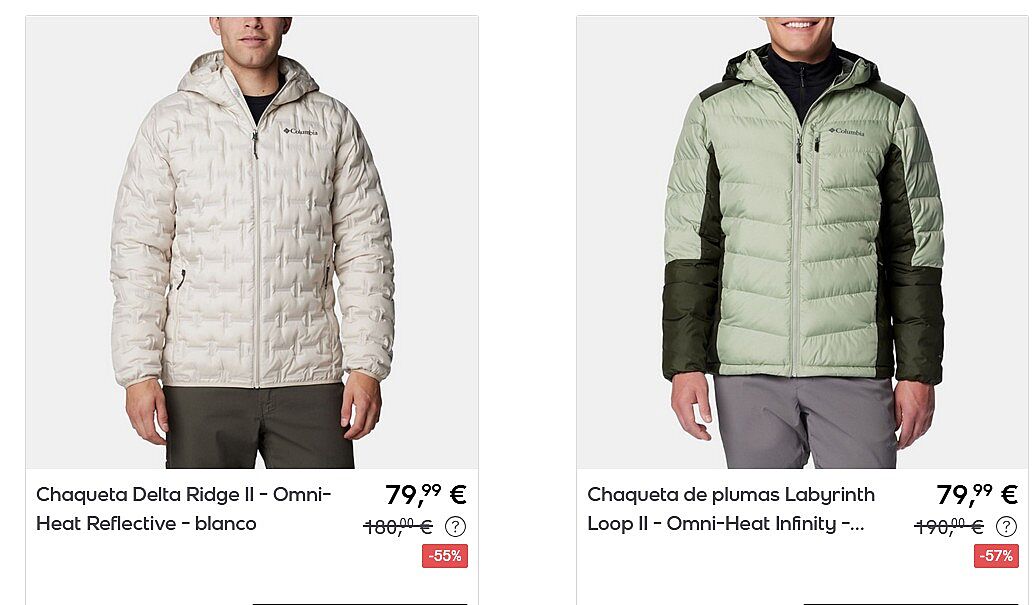
Task: Click Columbia logo on the white jacket
Action: (x=301, y=132)
